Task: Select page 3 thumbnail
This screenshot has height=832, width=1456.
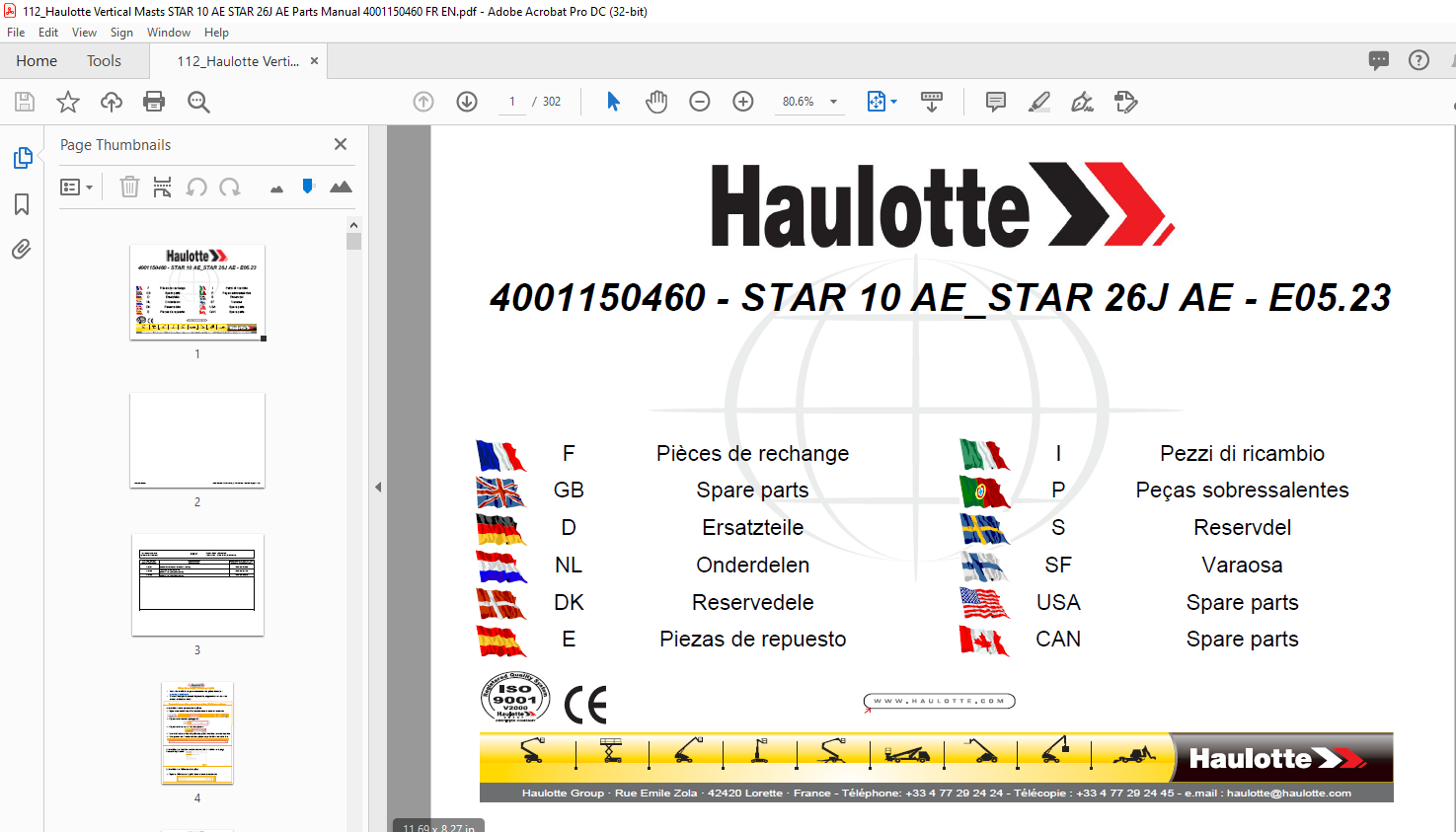Action: 197,585
